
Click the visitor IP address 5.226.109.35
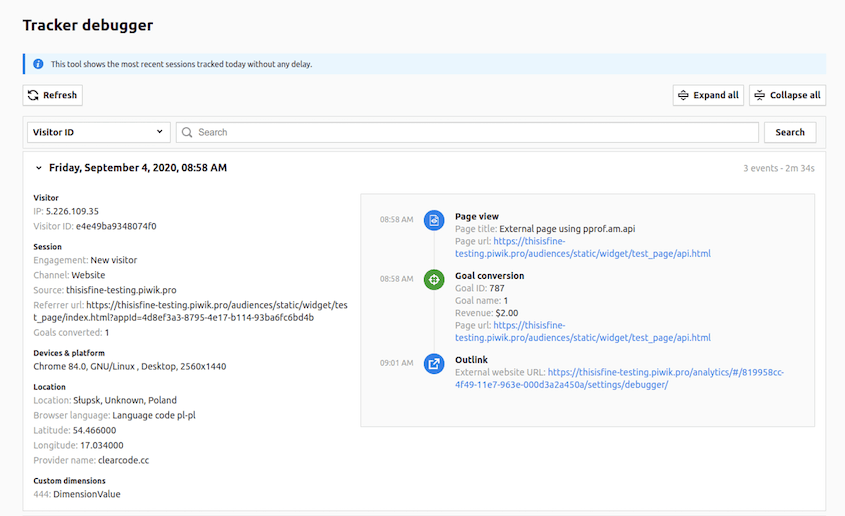(x=72, y=212)
